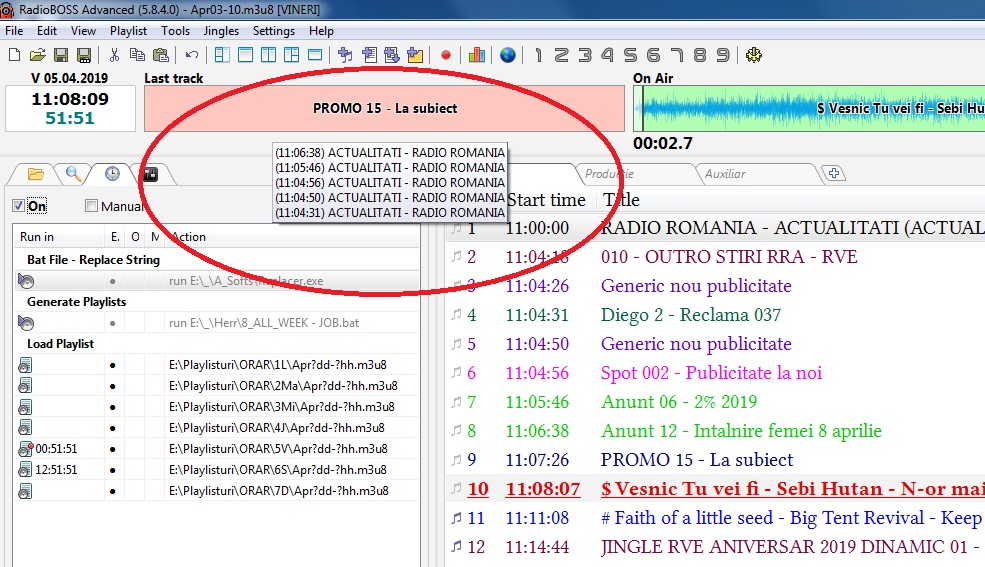Select track 12 JINGLE RVE ANIVERSAR 2019 DINAMIC
Screen dimensions: 985x567
point(716,547)
